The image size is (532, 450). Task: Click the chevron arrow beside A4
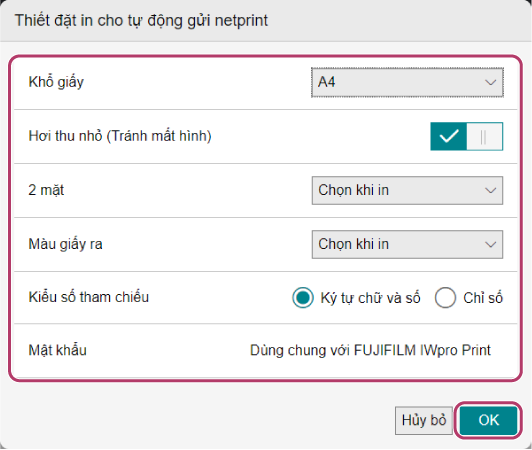490,82
